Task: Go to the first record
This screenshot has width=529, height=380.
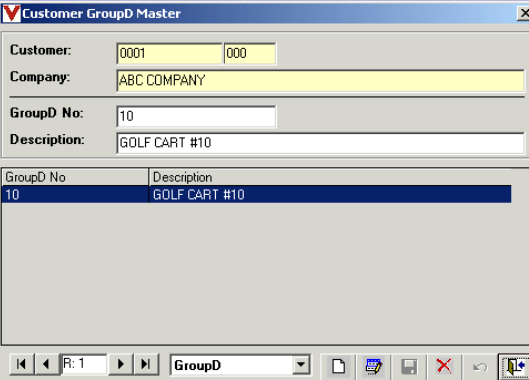Action: [x=22, y=364]
